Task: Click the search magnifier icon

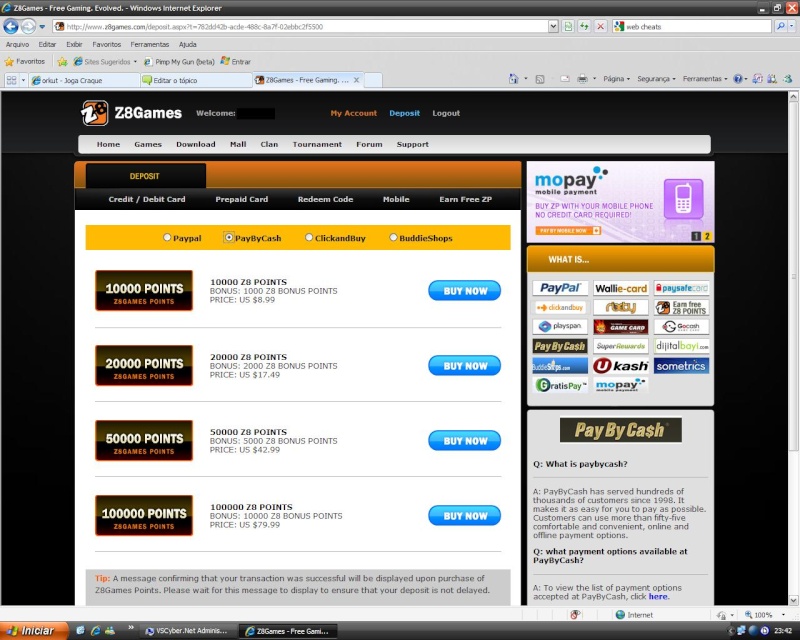Action: tap(780, 26)
